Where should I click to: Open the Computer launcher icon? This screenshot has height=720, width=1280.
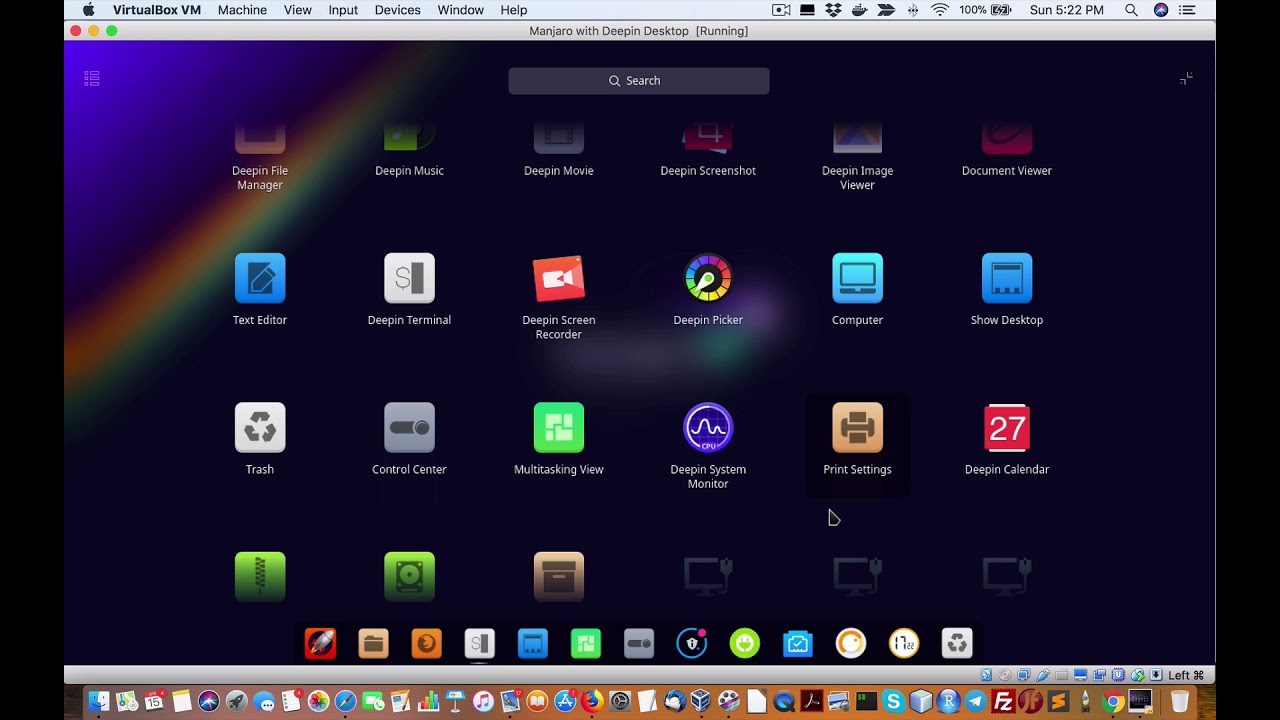pyautogui.click(x=857, y=278)
